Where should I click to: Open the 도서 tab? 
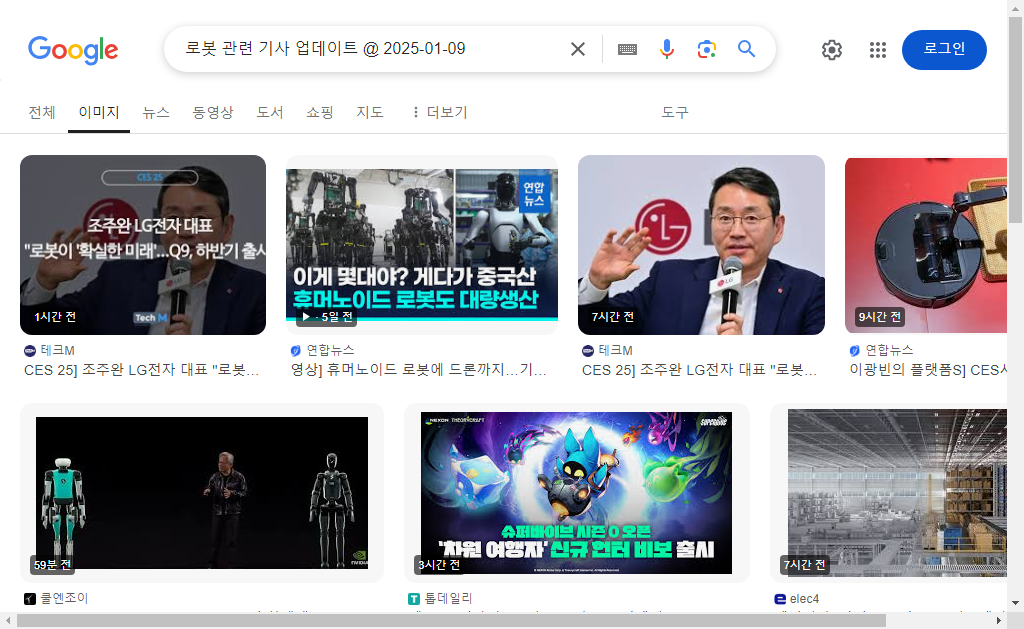coord(270,112)
